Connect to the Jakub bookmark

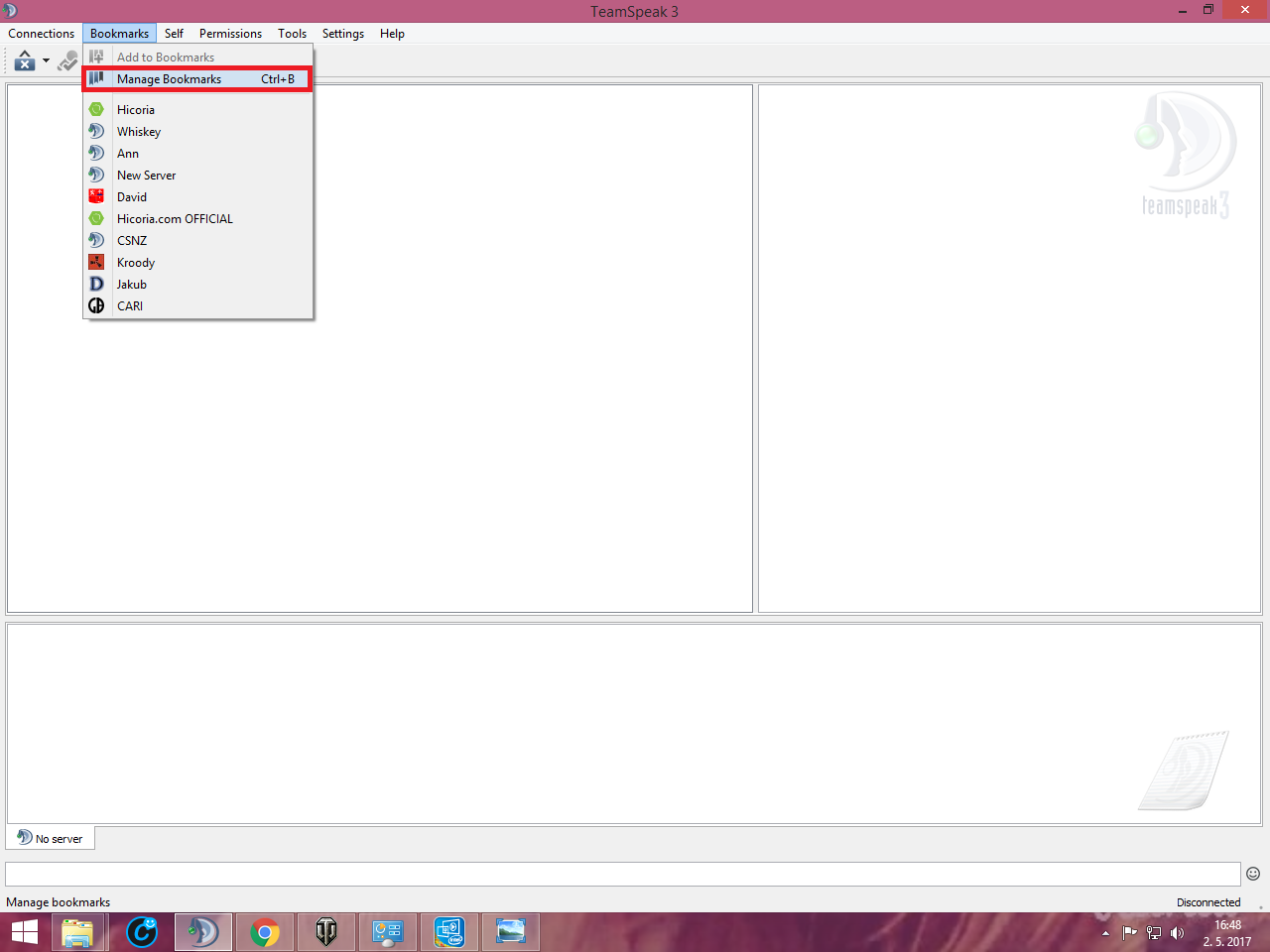[198, 285]
